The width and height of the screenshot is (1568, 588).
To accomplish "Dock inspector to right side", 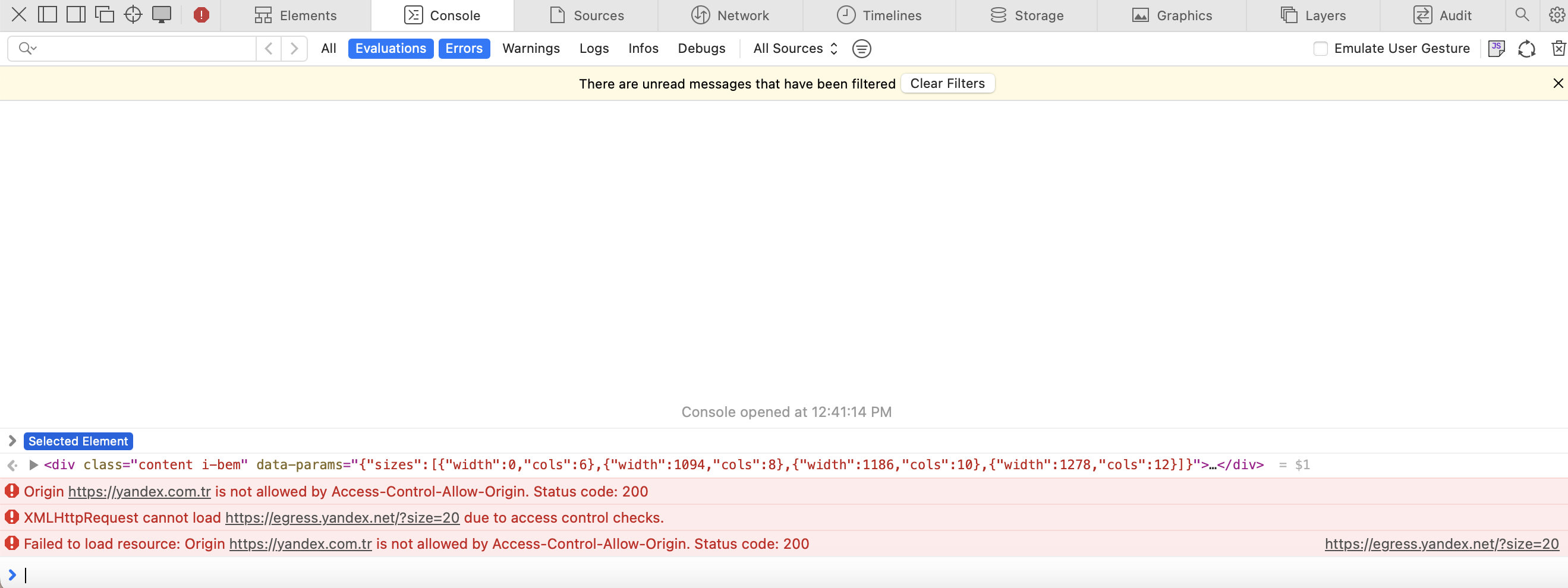I will 75,15.
